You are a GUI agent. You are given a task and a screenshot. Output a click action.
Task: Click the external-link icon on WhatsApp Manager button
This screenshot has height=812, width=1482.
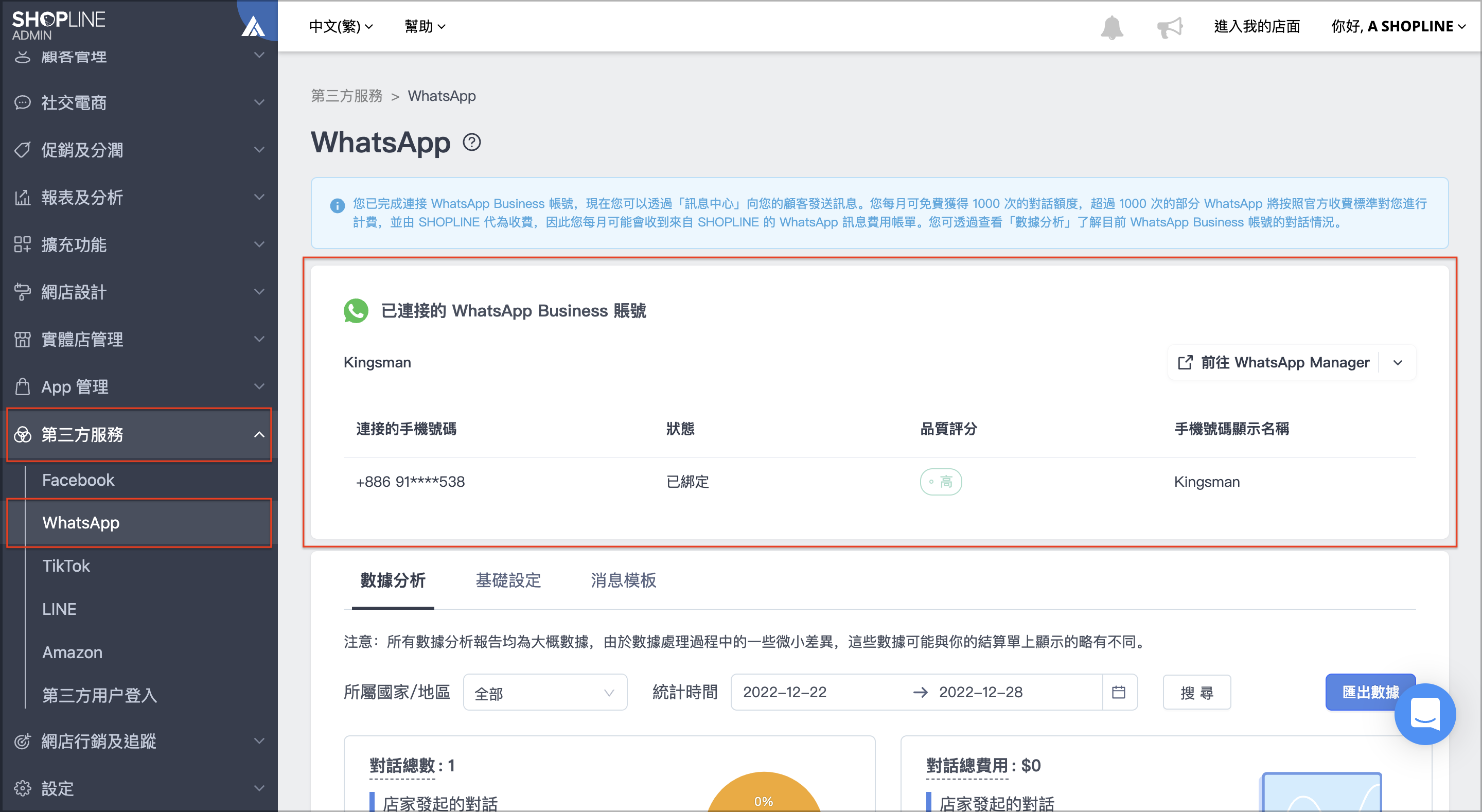[1185, 362]
